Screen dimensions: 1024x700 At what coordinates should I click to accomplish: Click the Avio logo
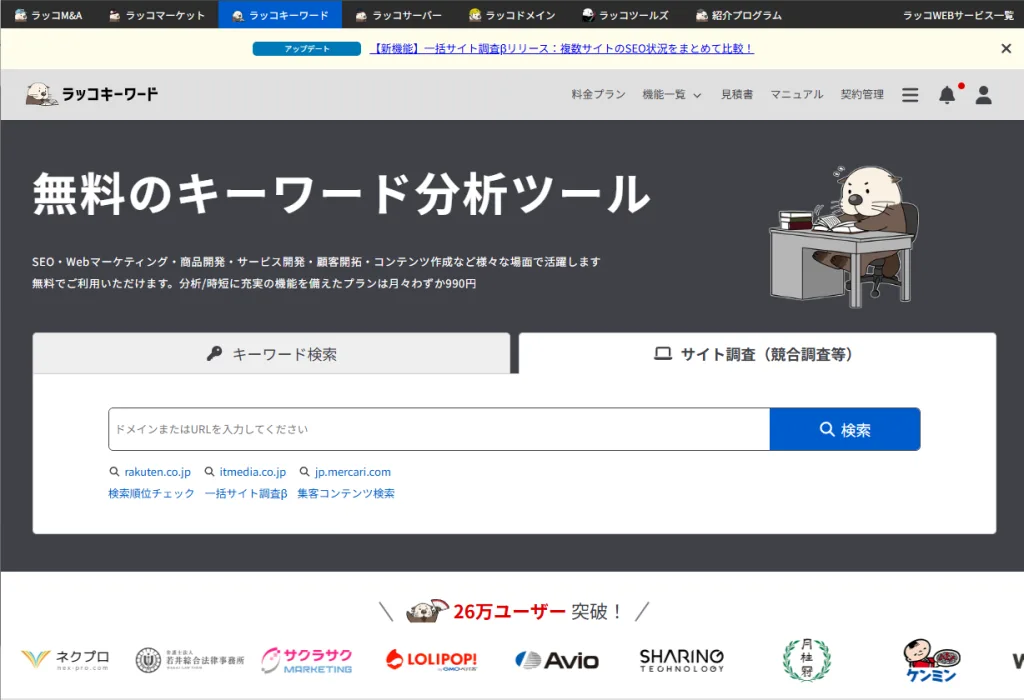tap(556, 660)
